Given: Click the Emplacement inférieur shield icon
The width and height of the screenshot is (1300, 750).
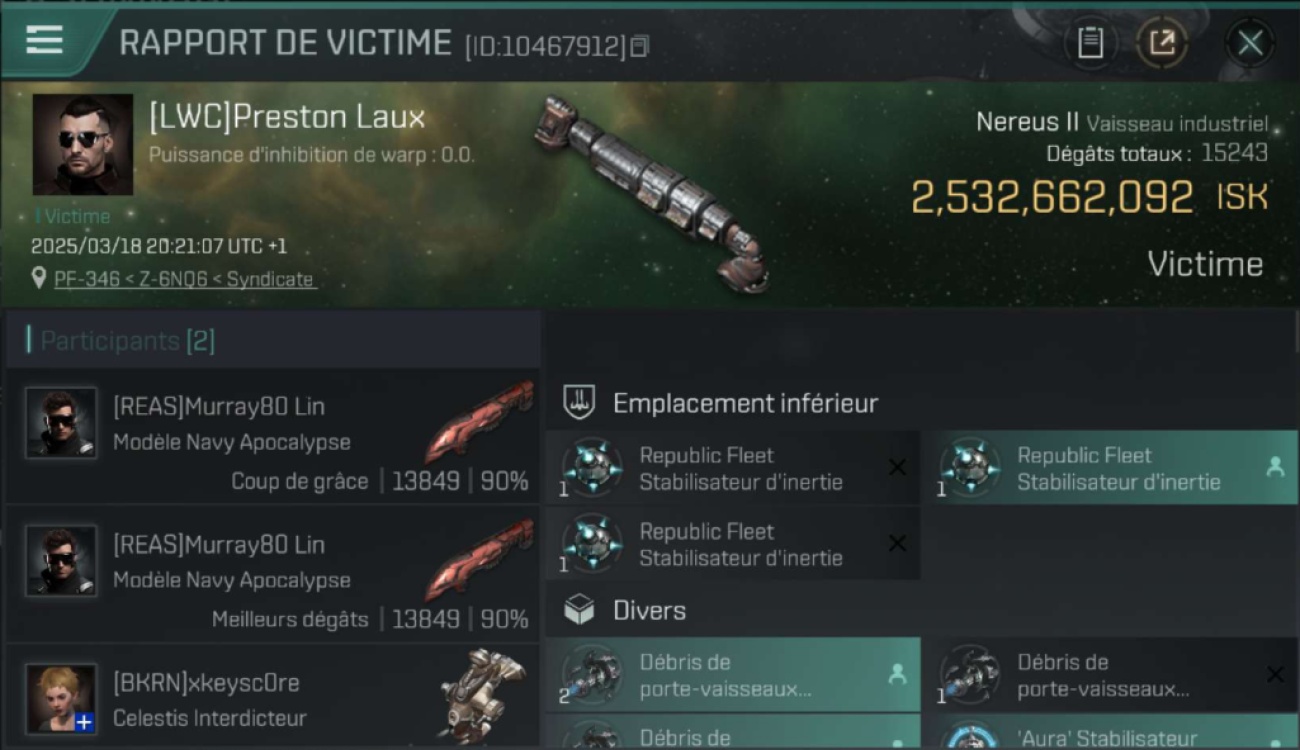Looking at the screenshot, I should pos(580,403).
